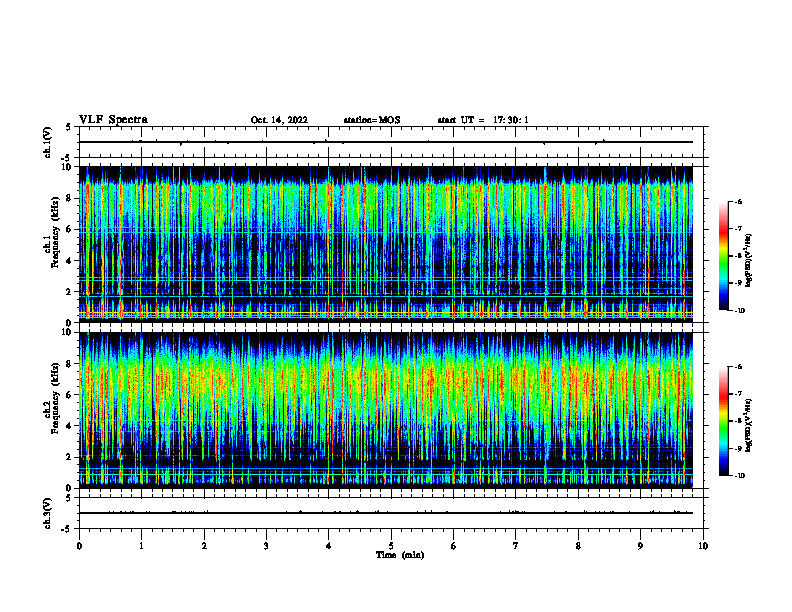Click the ch.2 colorbar bottom value "-10"
Image resolution: width=792 pixels, height=612 pixels.
pos(740,476)
